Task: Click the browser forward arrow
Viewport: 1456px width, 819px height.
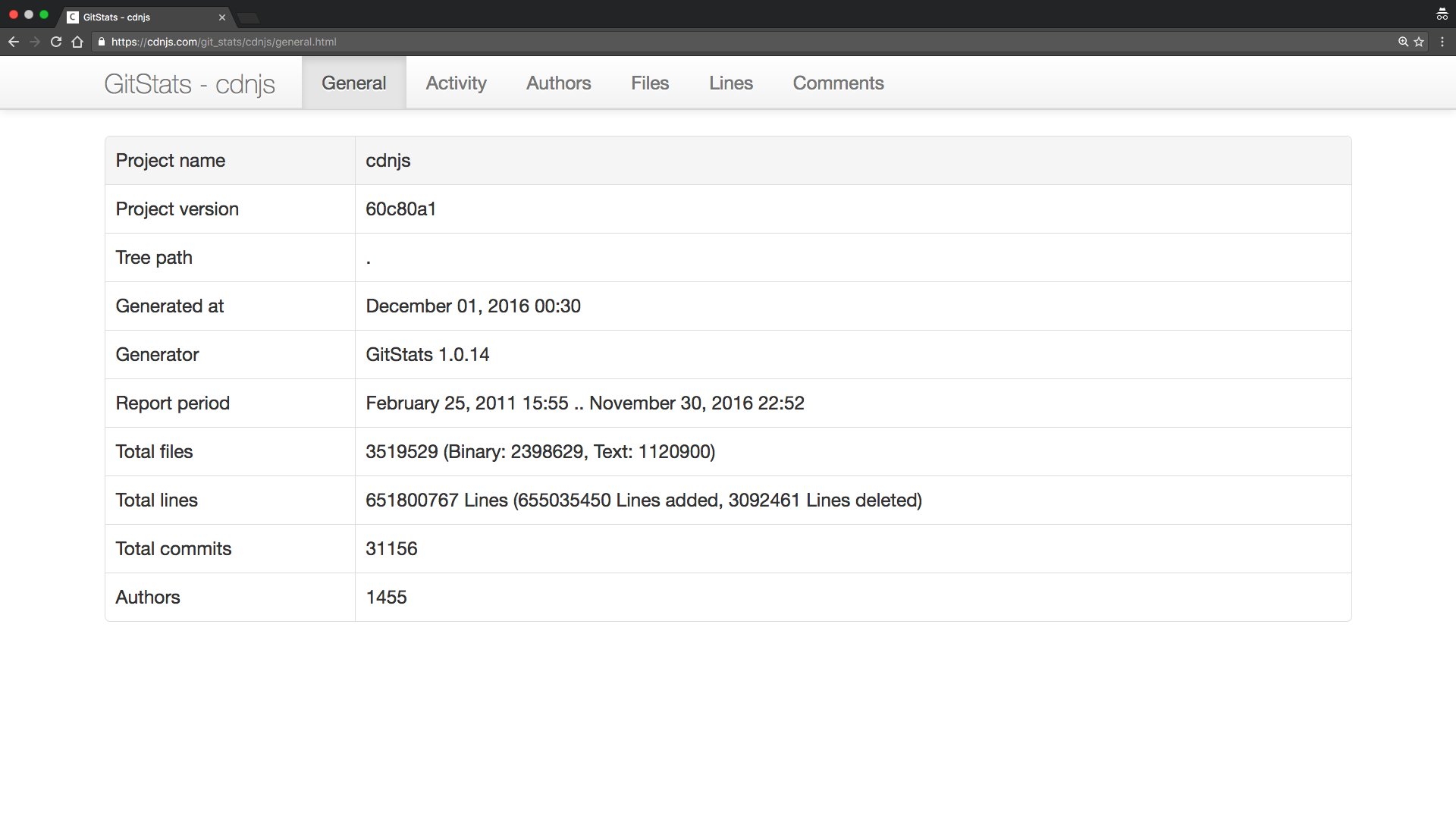Action: tap(35, 42)
